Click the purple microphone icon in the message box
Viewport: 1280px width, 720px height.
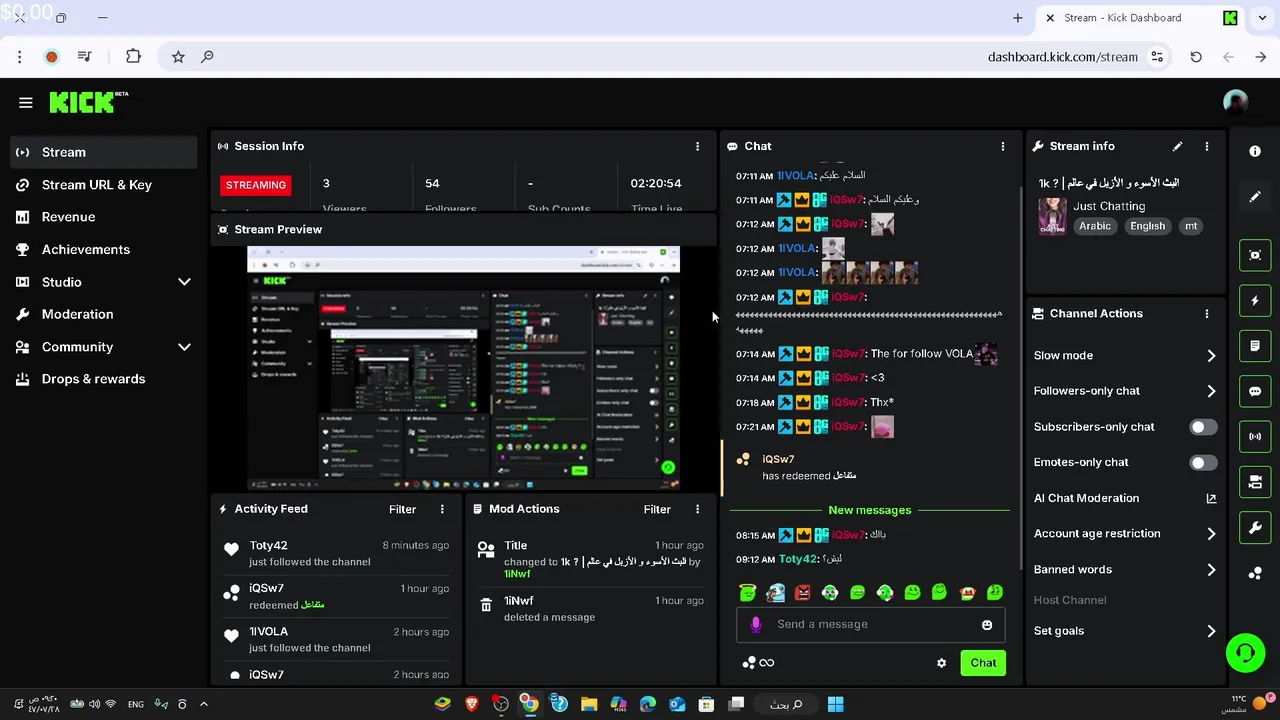pyautogui.click(x=755, y=624)
